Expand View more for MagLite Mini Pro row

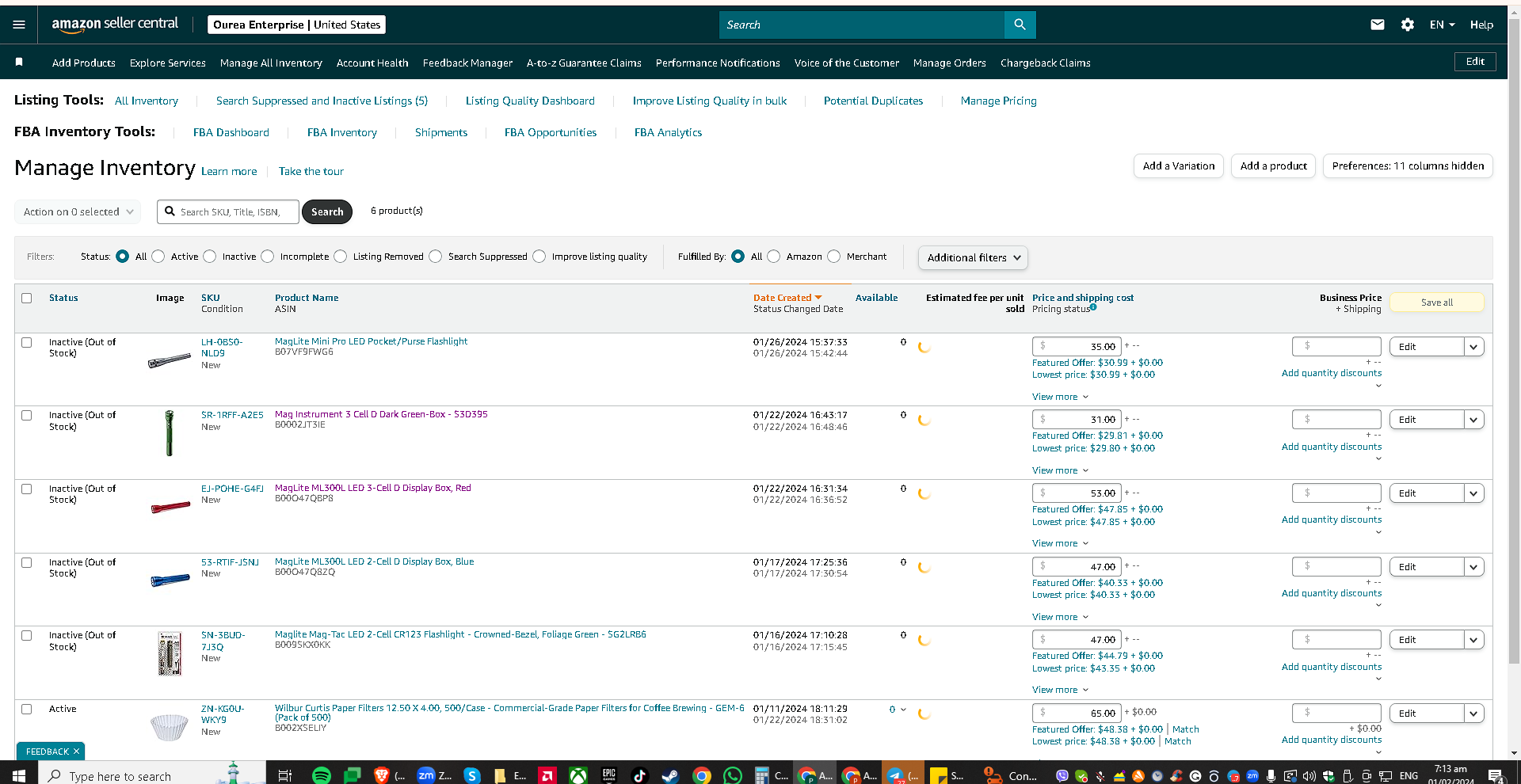1060,397
